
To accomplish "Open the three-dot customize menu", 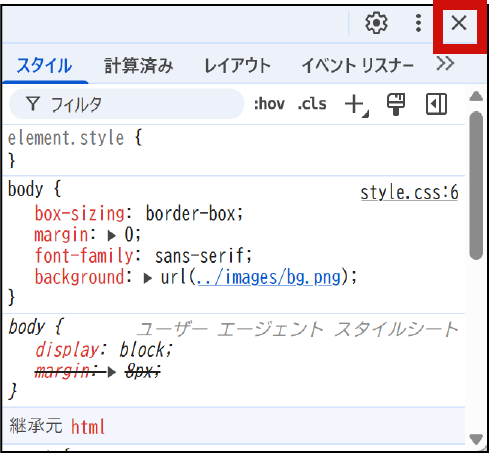I will point(418,23).
